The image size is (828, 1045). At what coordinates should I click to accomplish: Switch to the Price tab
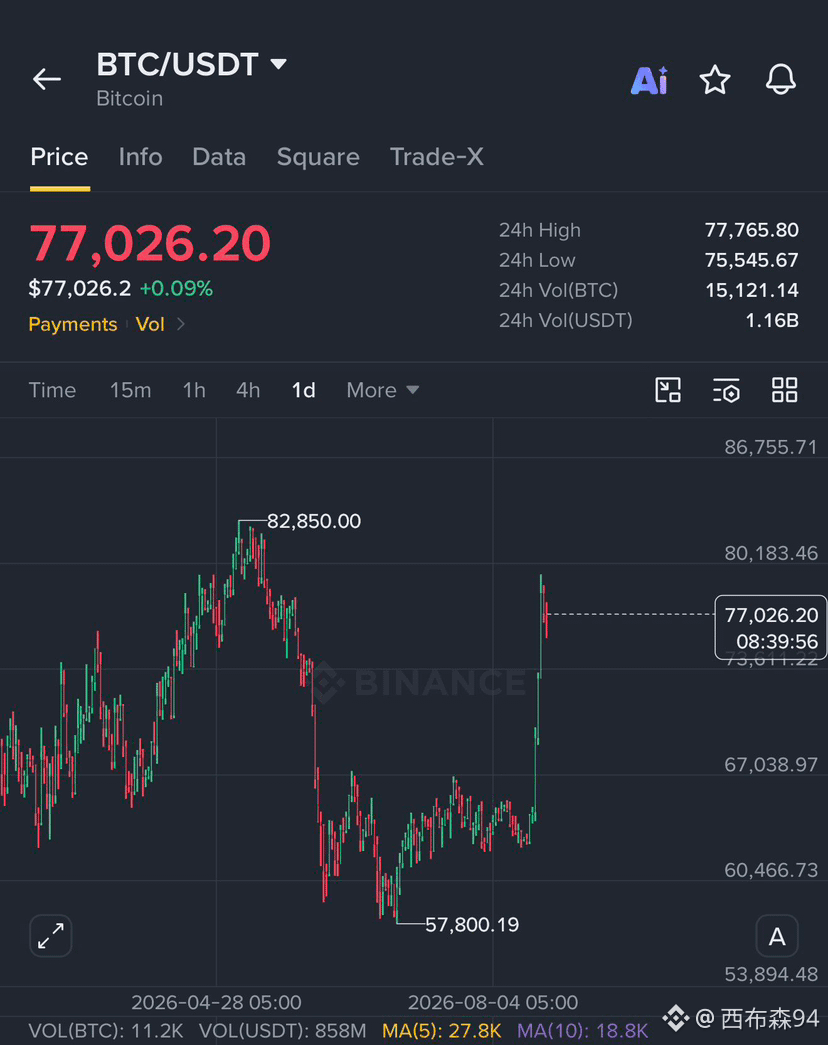pos(59,157)
